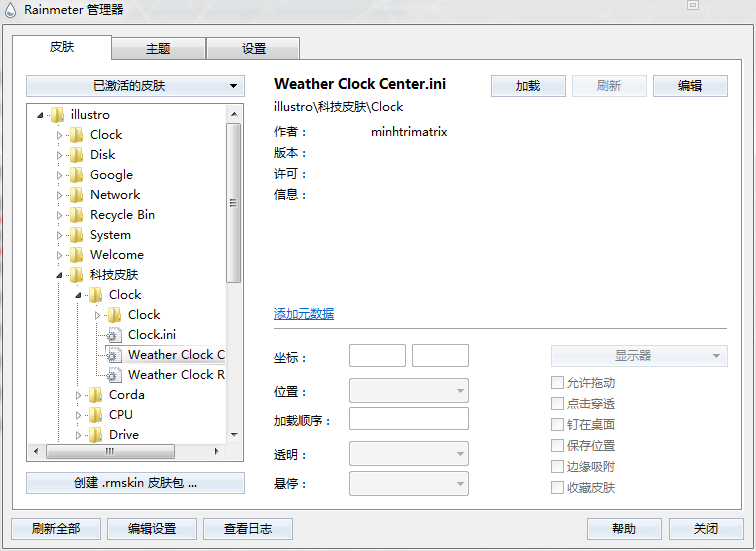
Task: Click the Clock.ini gear file icon
Action: pyautogui.click(x=114, y=335)
